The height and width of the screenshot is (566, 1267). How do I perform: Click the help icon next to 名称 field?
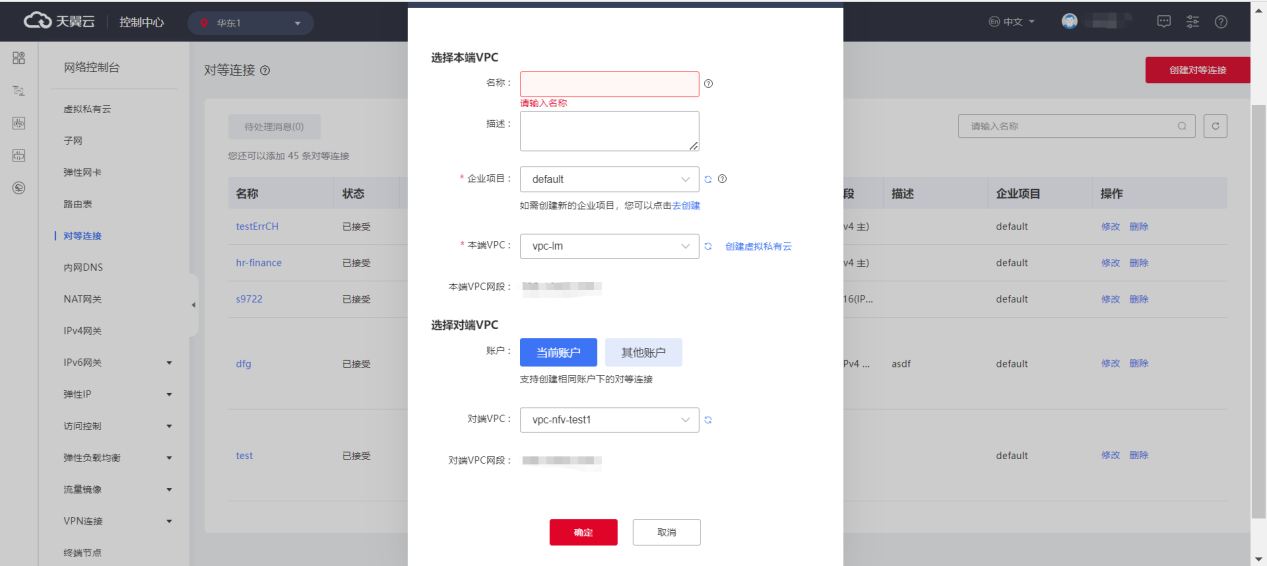click(708, 84)
